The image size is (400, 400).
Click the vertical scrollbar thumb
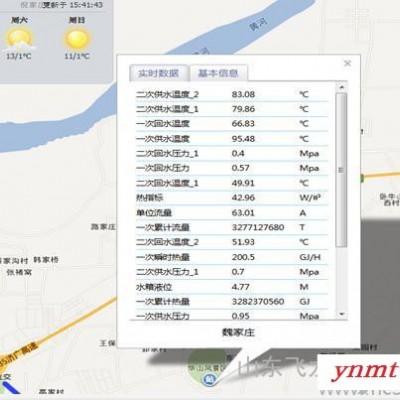tap(341, 170)
